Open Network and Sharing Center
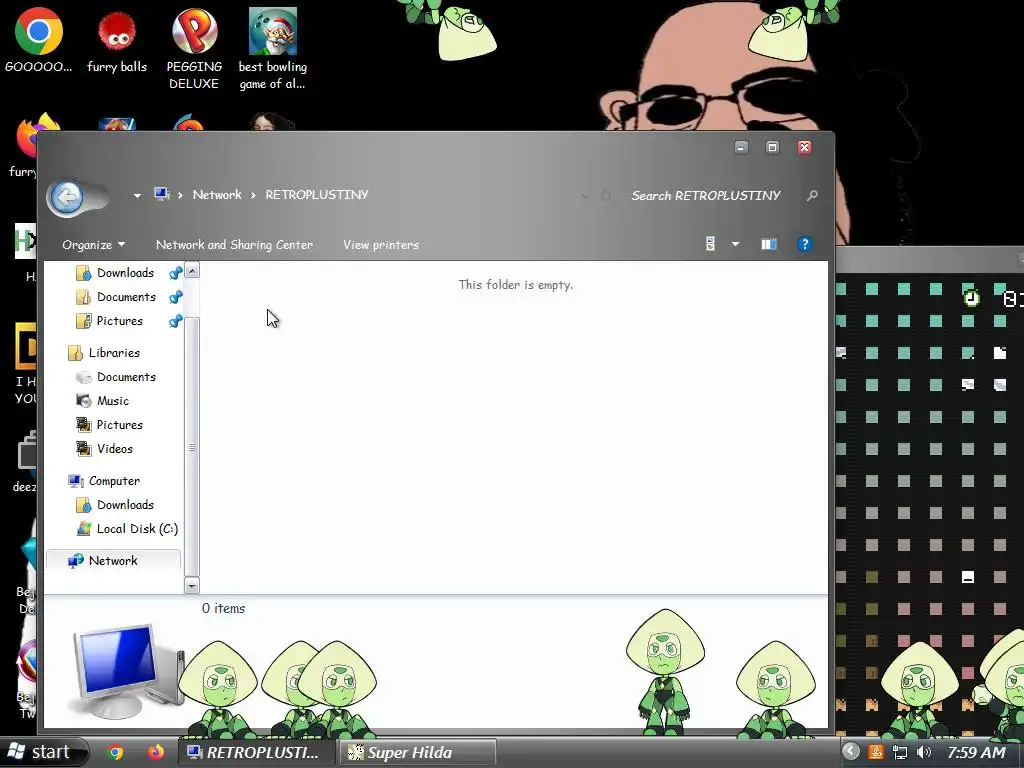The width and height of the screenshot is (1024, 768). (234, 244)
